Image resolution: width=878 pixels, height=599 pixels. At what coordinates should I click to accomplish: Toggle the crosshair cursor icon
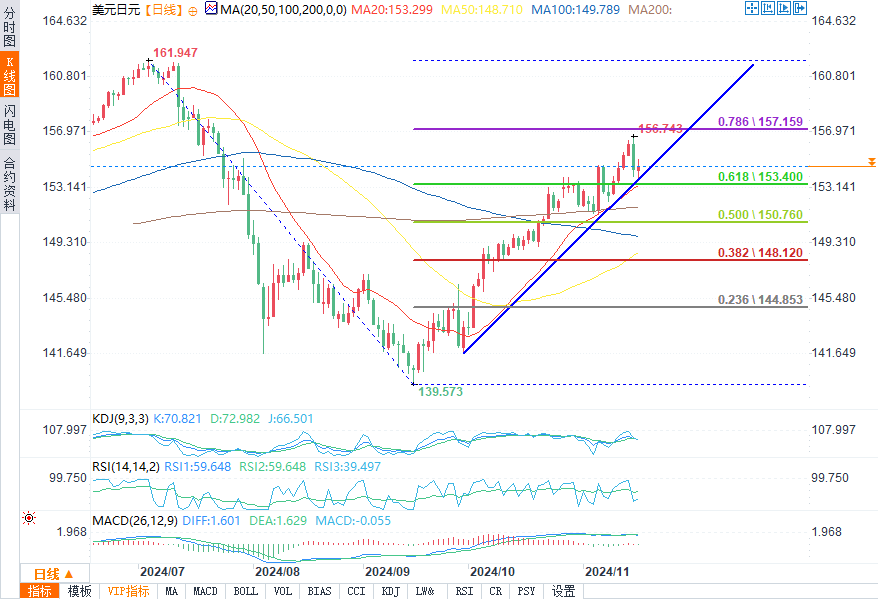[751, 8]
